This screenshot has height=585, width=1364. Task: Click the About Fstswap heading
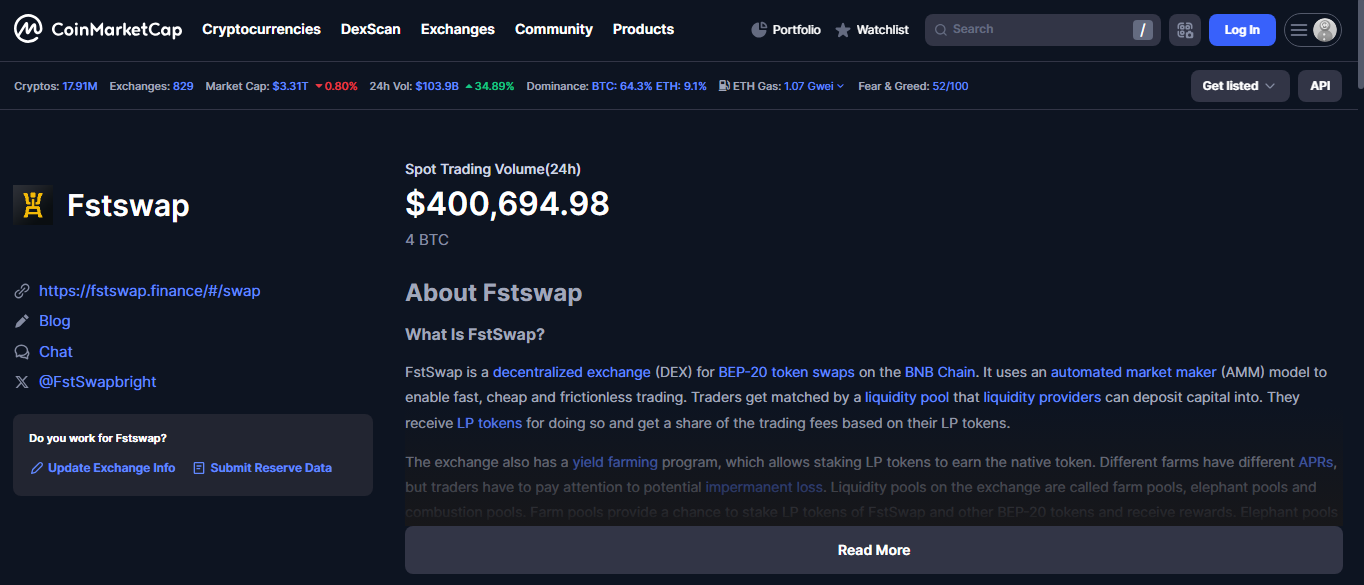[493, 293]
